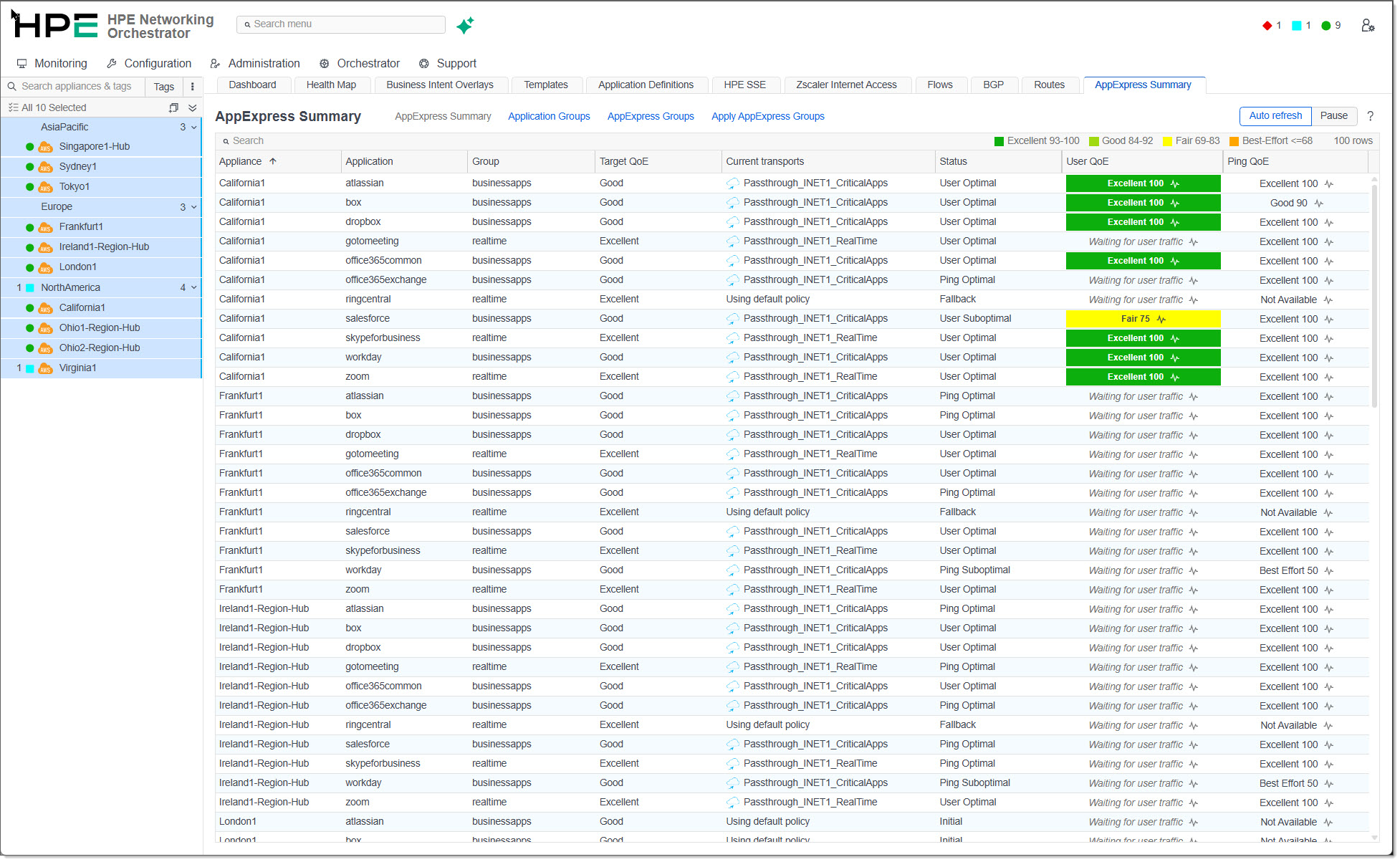Open Ping QoE chart for California1 ringcentral
Viewport: 1400px width, 862px height.
[1328, 300]
